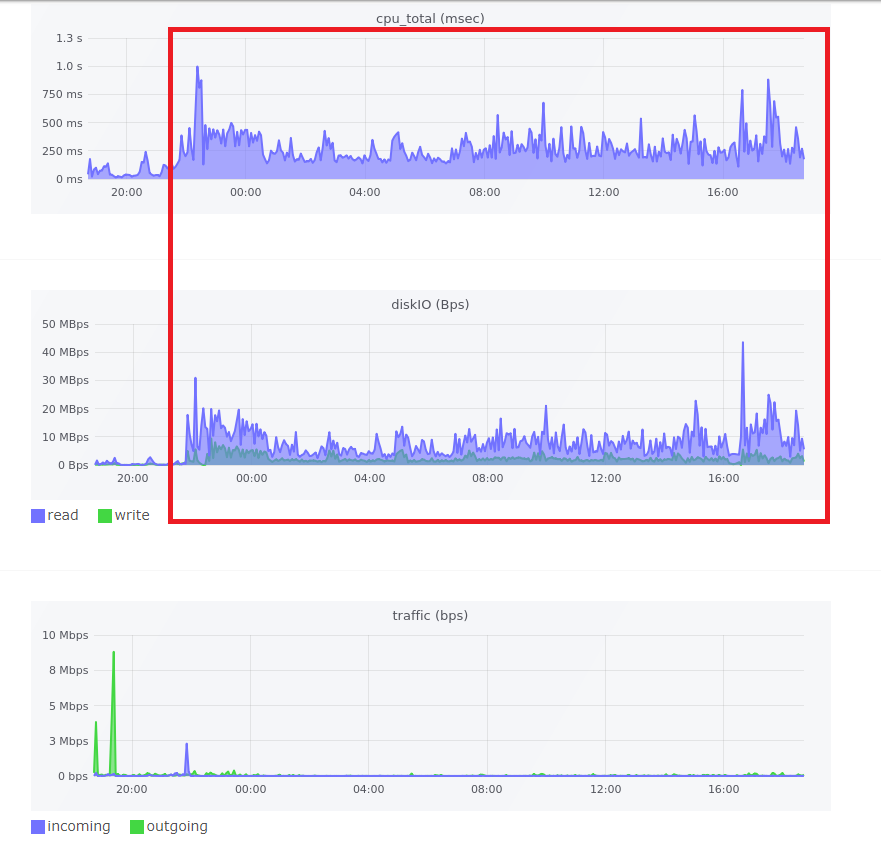Screen dimensions: 881x857
Task: Click the purple incoming spike in traffic chart
Action: coord(187,745)
